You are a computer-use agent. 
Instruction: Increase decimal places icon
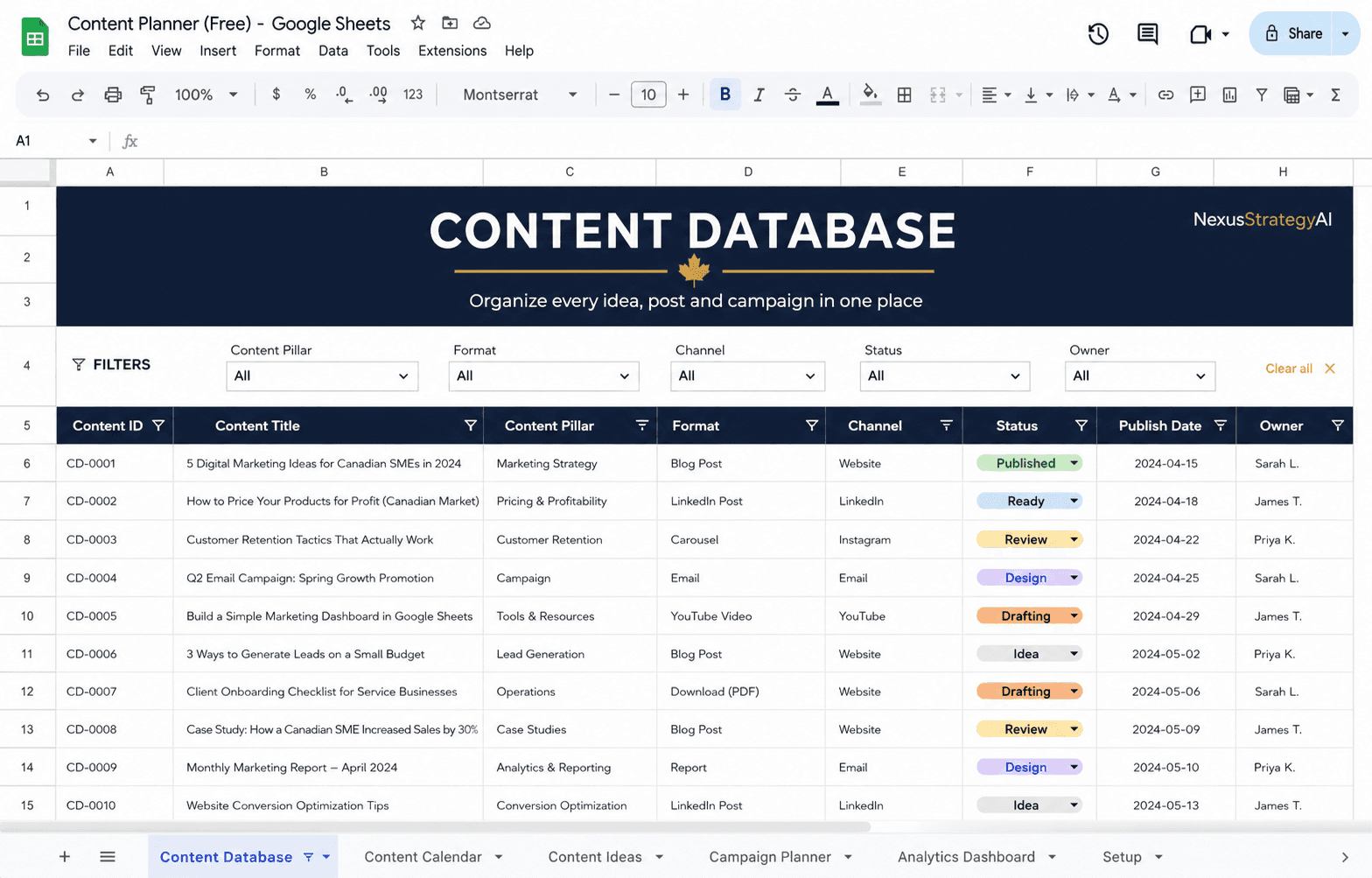pos(378,95)
